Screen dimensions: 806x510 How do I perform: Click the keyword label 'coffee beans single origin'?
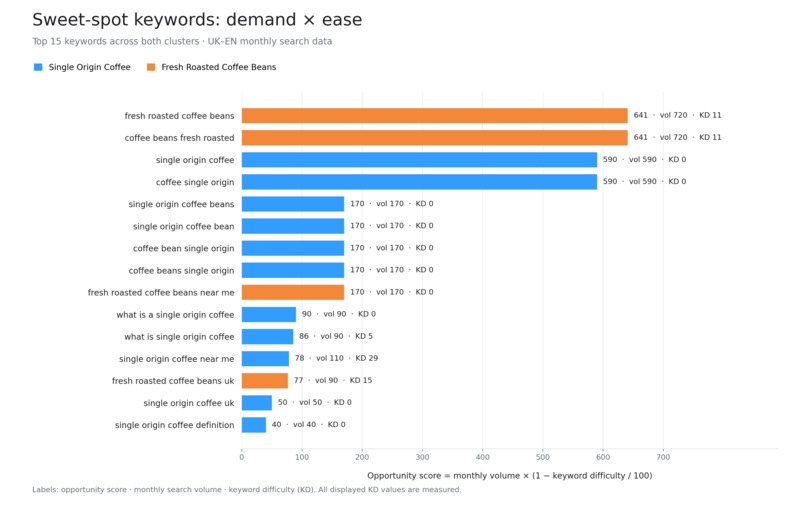[181, 271]
